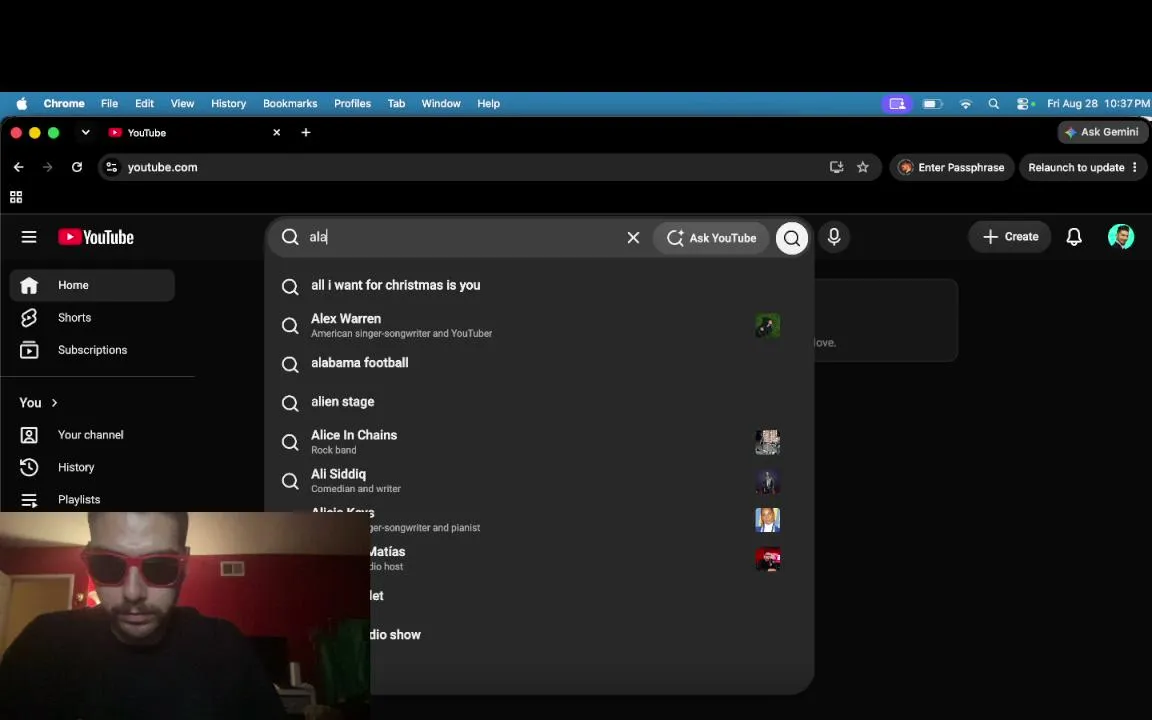The height and width of the screenshot is (720, 1152).
Task: Open the apps grid in bookmarks bar
Action: tap(16, 197)
